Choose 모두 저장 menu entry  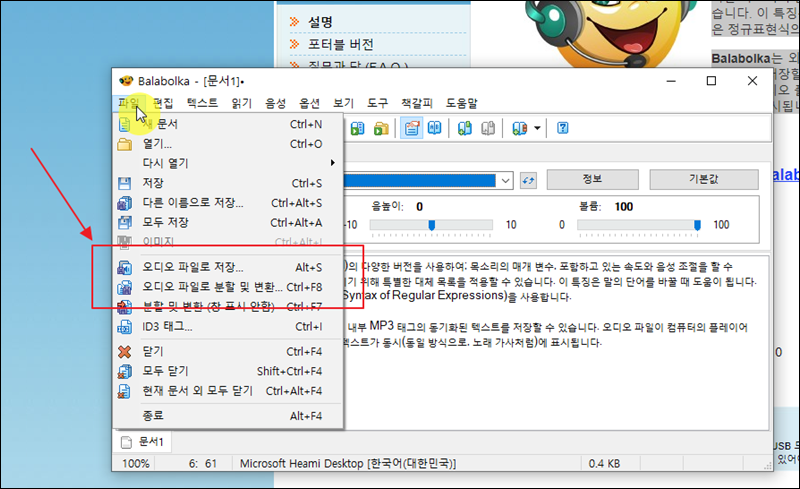[x=228, y=223]
